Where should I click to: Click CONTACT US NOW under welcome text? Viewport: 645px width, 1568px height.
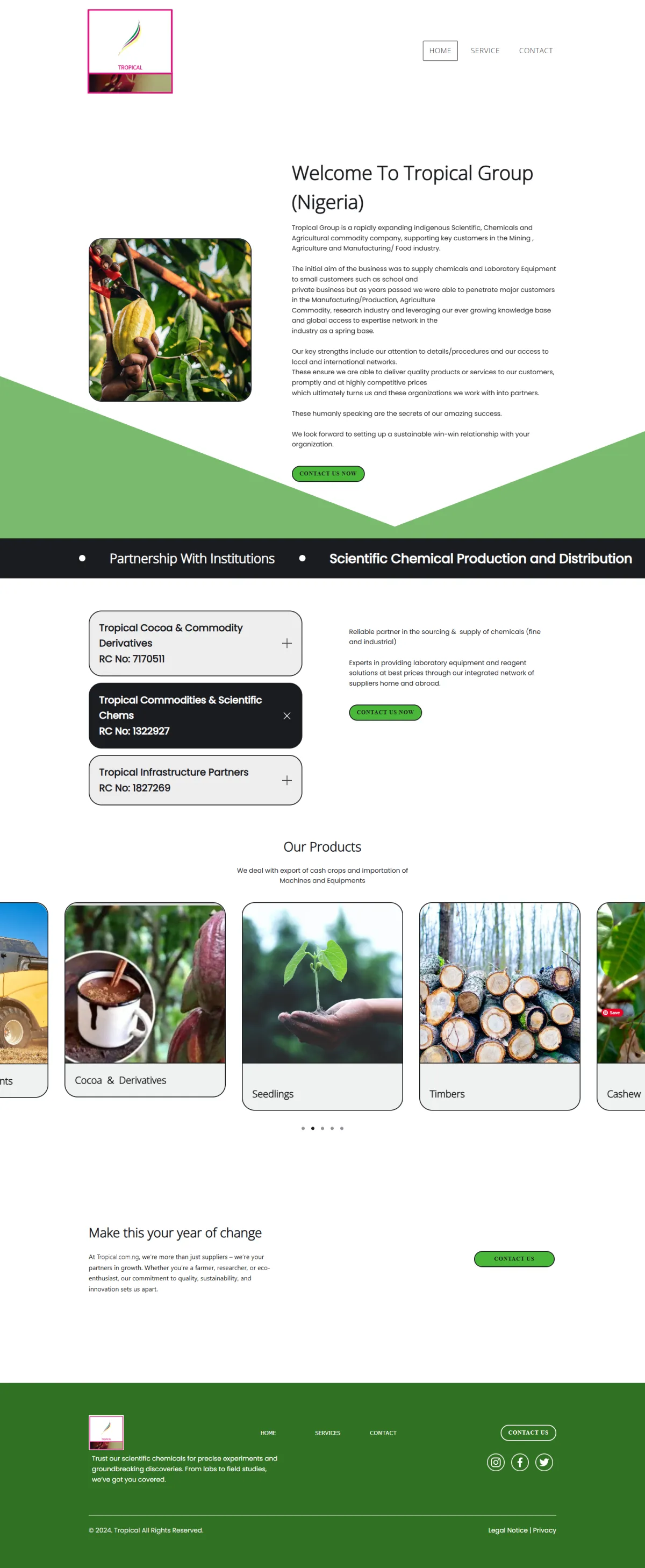click(328, 474)
